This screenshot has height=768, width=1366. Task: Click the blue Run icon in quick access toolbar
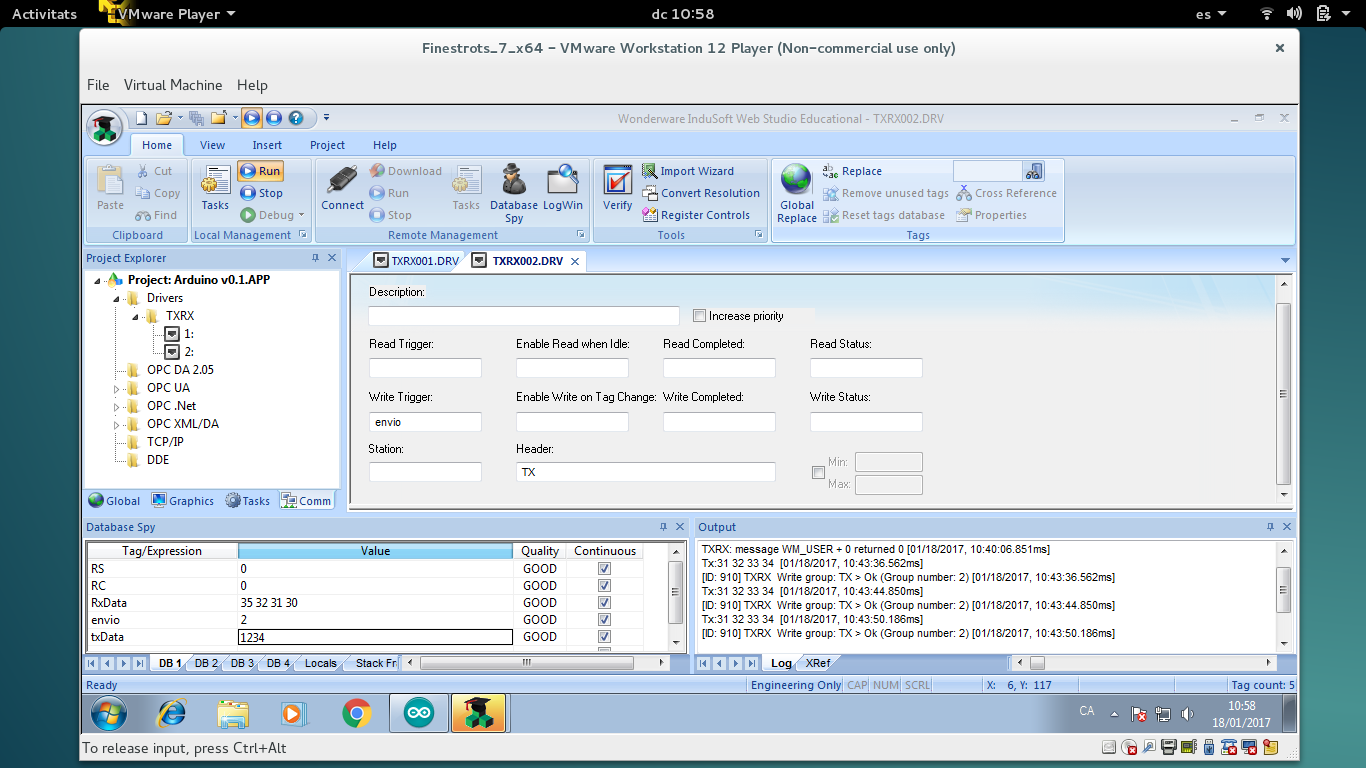click(251, 118)
